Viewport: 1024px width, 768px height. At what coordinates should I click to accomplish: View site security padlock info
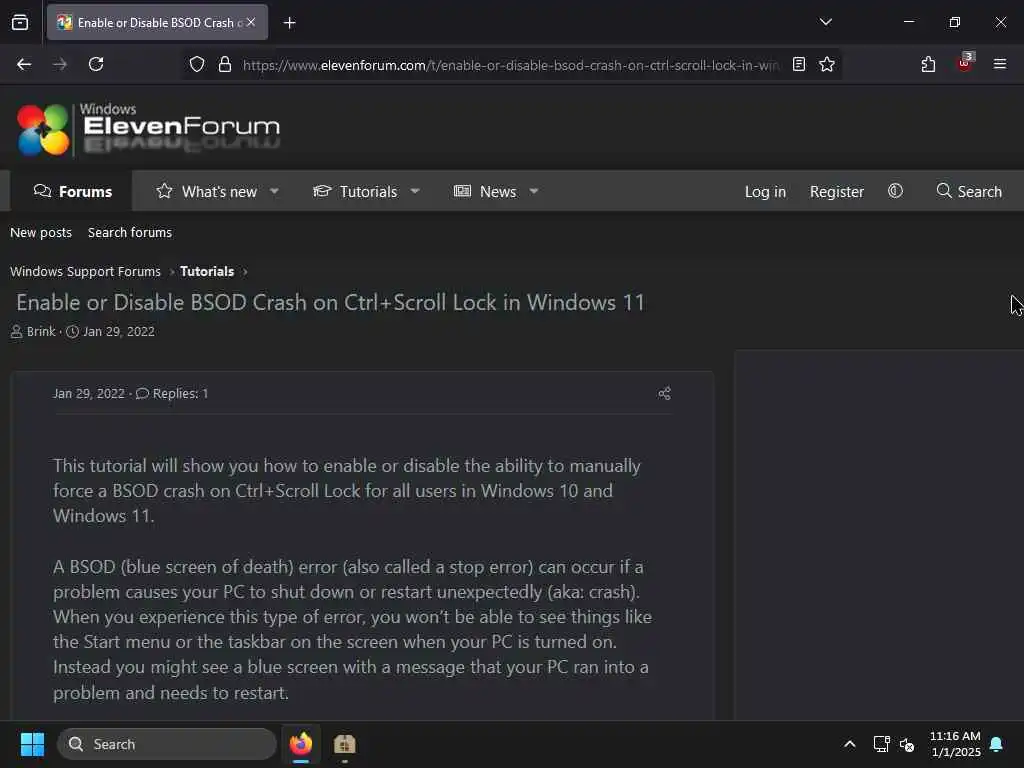225,64
